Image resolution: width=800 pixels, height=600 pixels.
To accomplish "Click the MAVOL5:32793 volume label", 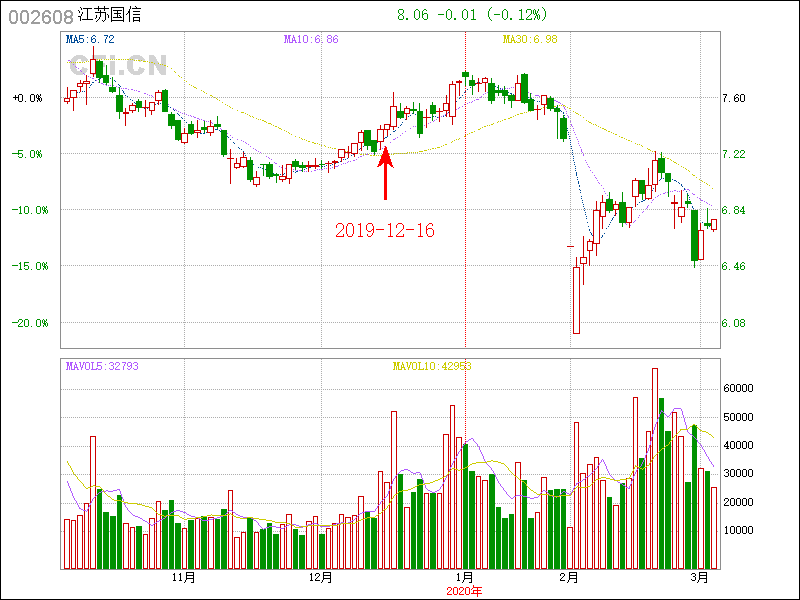I will pos(102,366).
